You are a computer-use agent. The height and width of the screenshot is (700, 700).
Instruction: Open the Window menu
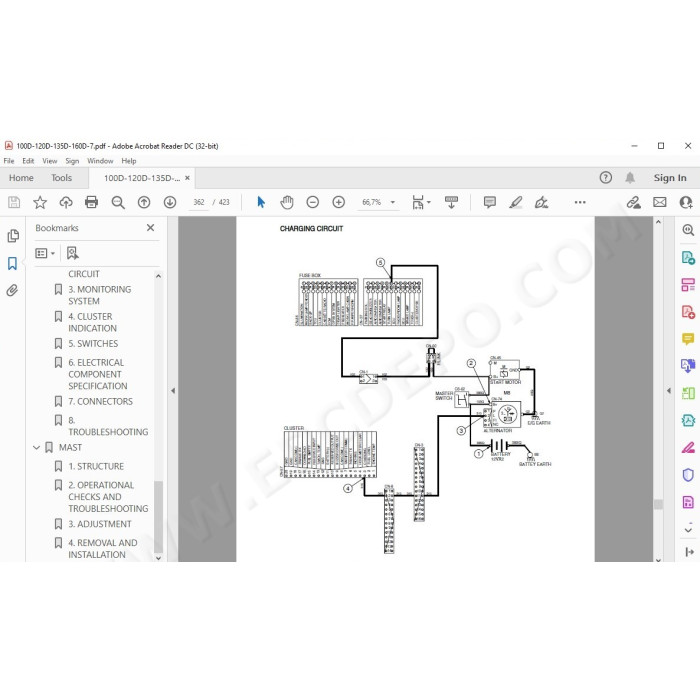tap(100, 161)
